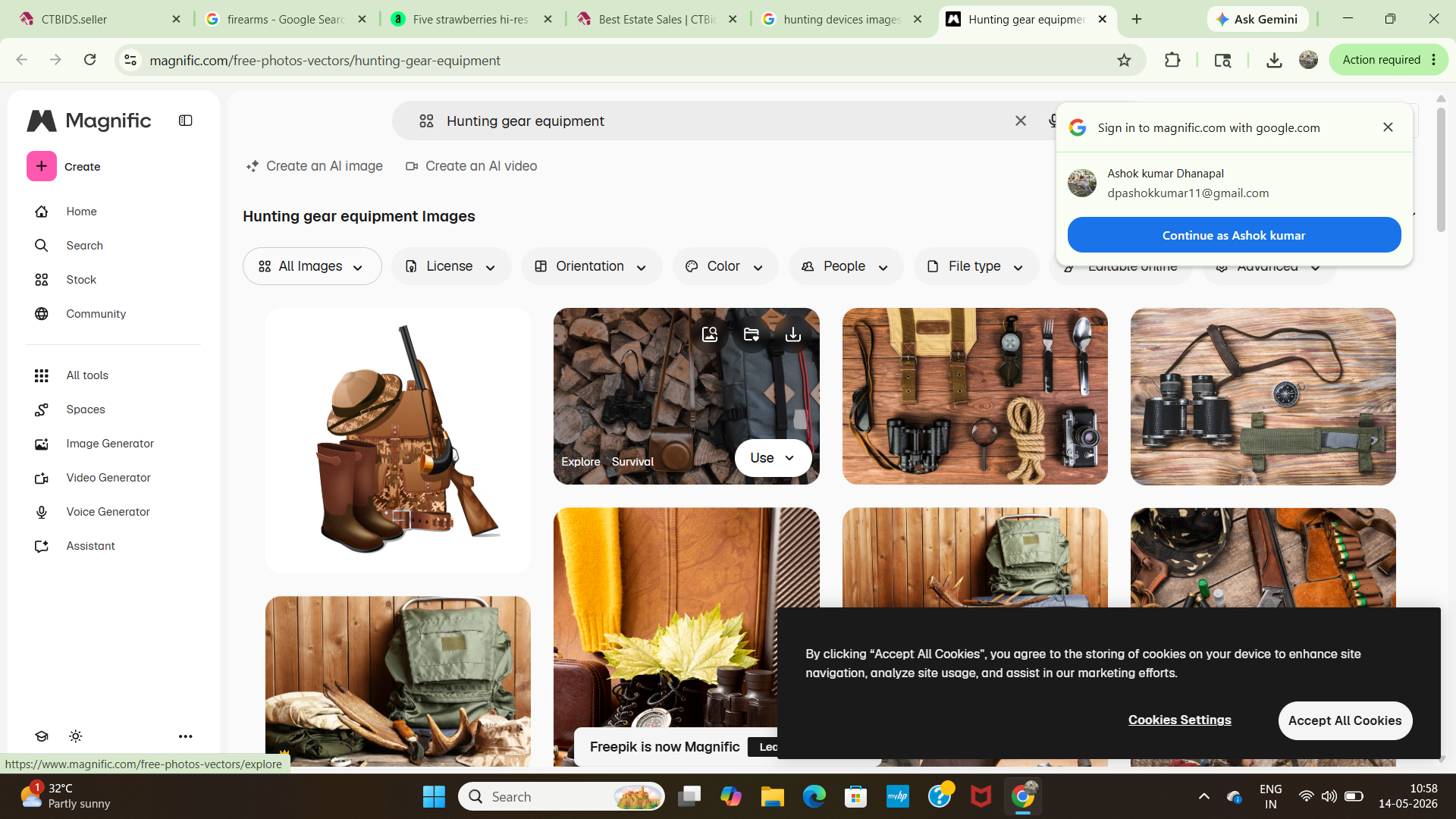1456x819 pixels.
Task: Open Image Generator tool
Action: click(x=110, y=444)
